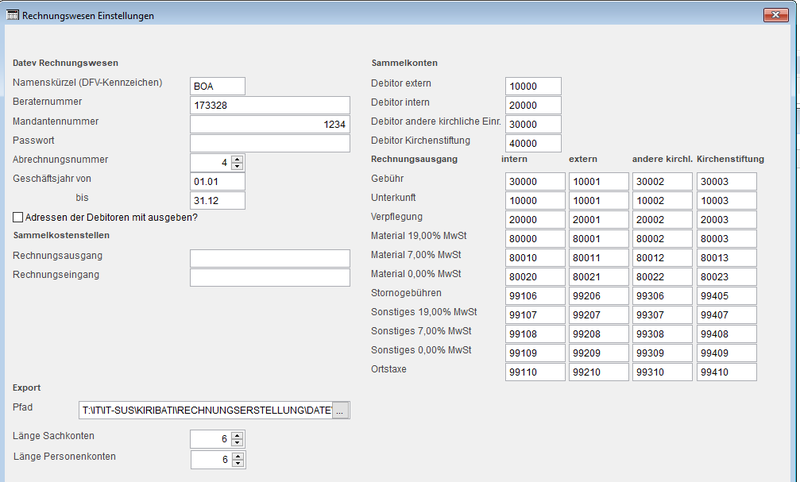Edit Material 7,00% MwSt andere kirchl. 80012

662,258
